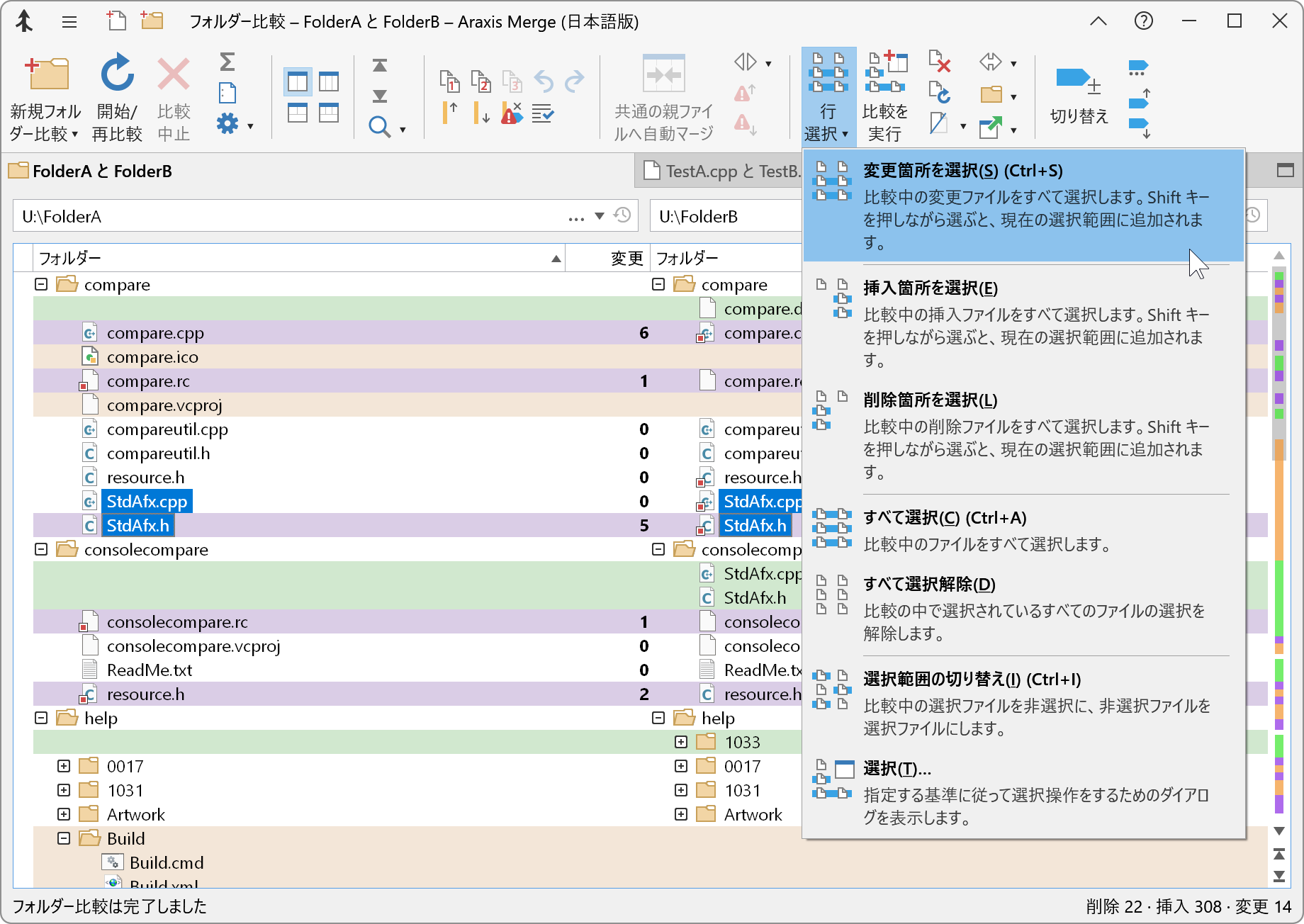Viewport: 1304px width, 924px height.
Task: Click the 変更 column header
Action: (626, 258)
